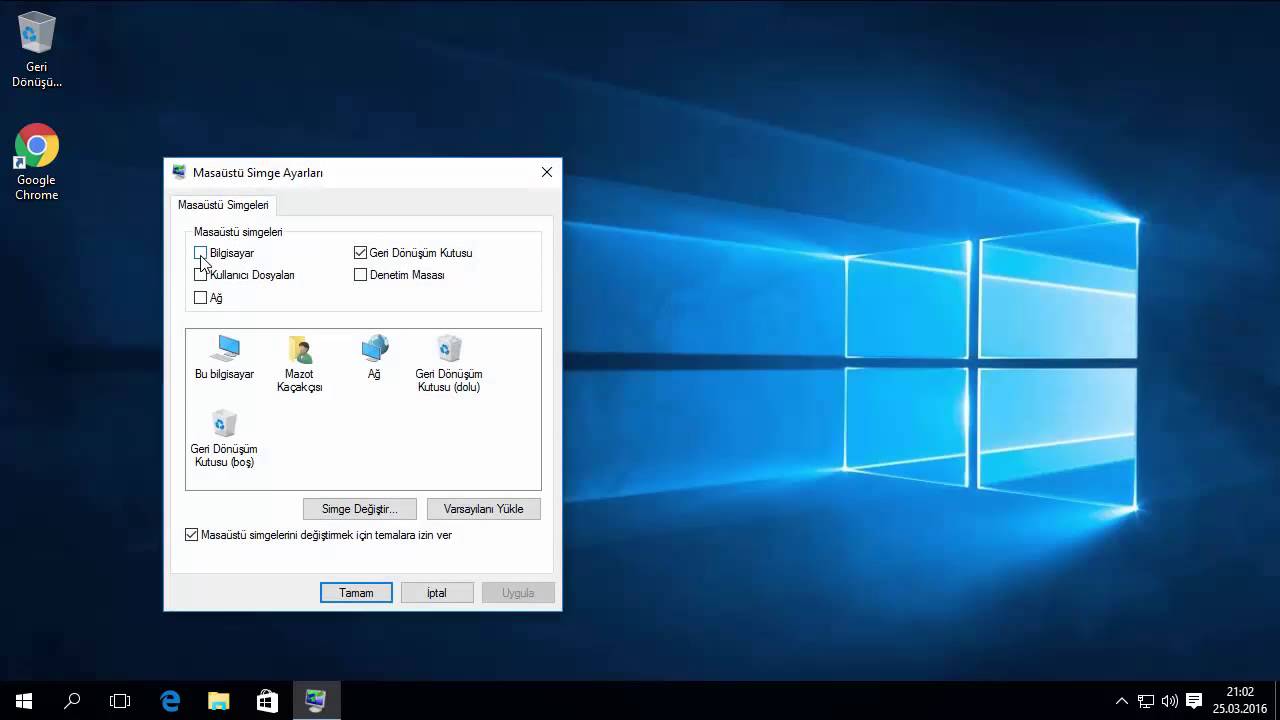The image size is (1280, 720).
Task: Enable the Denetim Masası checkbox
Action: click(x=360, y=275)
